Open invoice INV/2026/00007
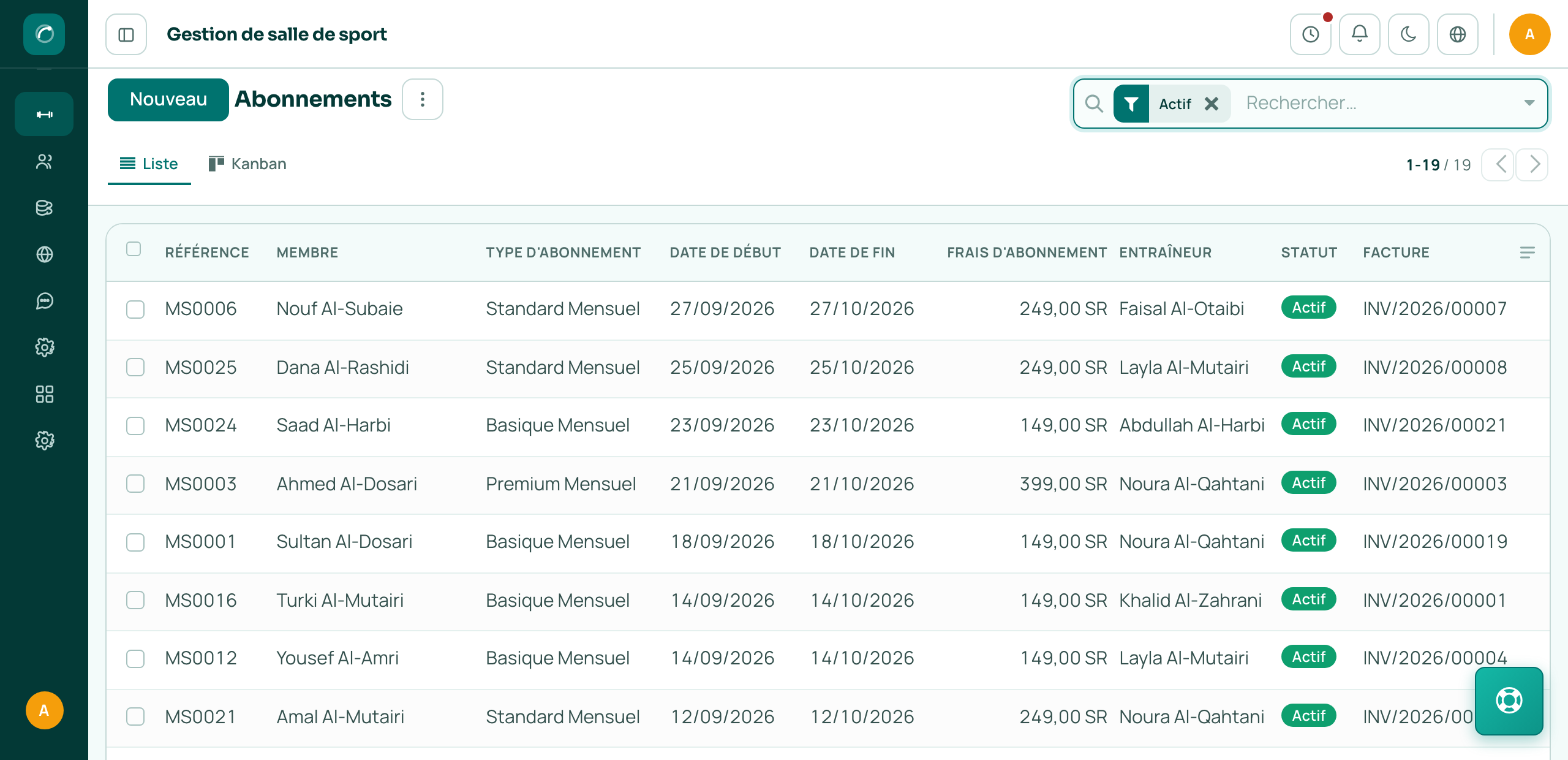Image resolution: width=1568 pixels, height=760 pixels. (x=1434, y=308)
